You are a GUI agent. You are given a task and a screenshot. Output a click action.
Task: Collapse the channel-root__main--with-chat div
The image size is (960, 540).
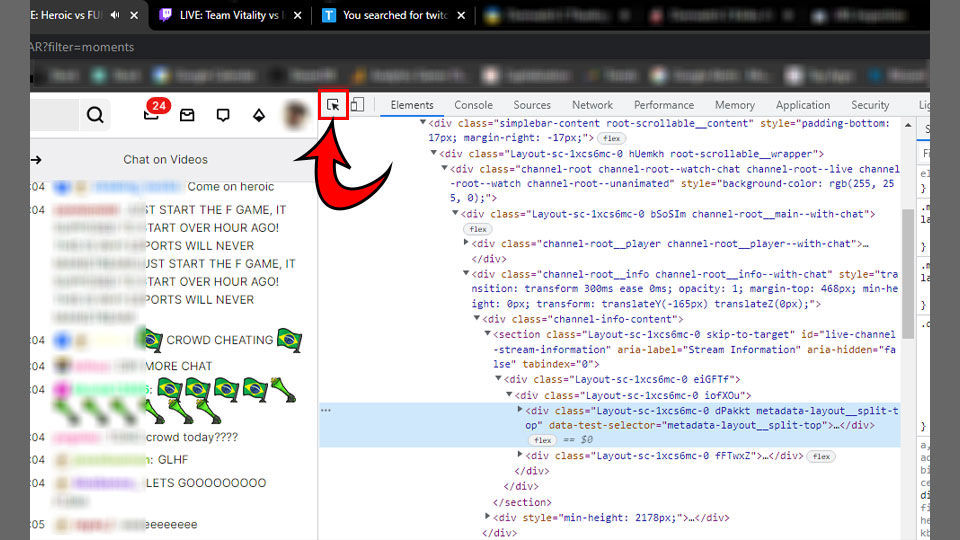(455, 213)
